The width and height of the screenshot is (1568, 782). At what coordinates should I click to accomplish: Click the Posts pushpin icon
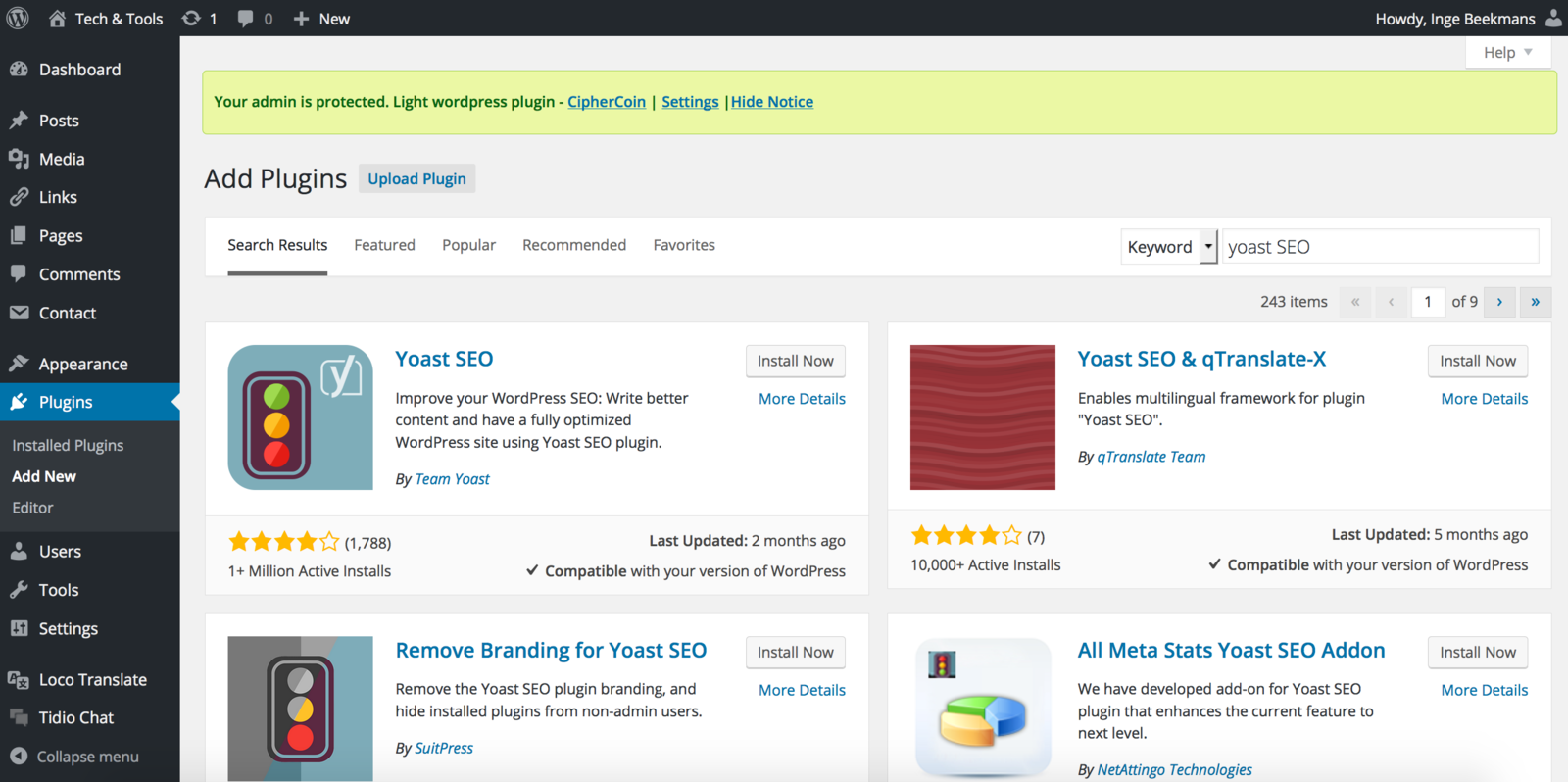[x=19, y=121]
